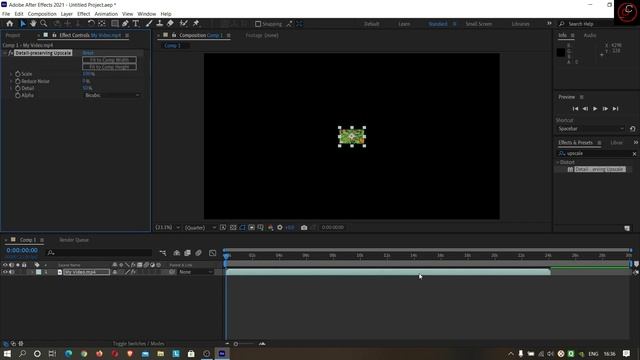Screen dimensions: 640x360
Task: Reset the Preview shortcut settings icon
Action: coord(632,129)
